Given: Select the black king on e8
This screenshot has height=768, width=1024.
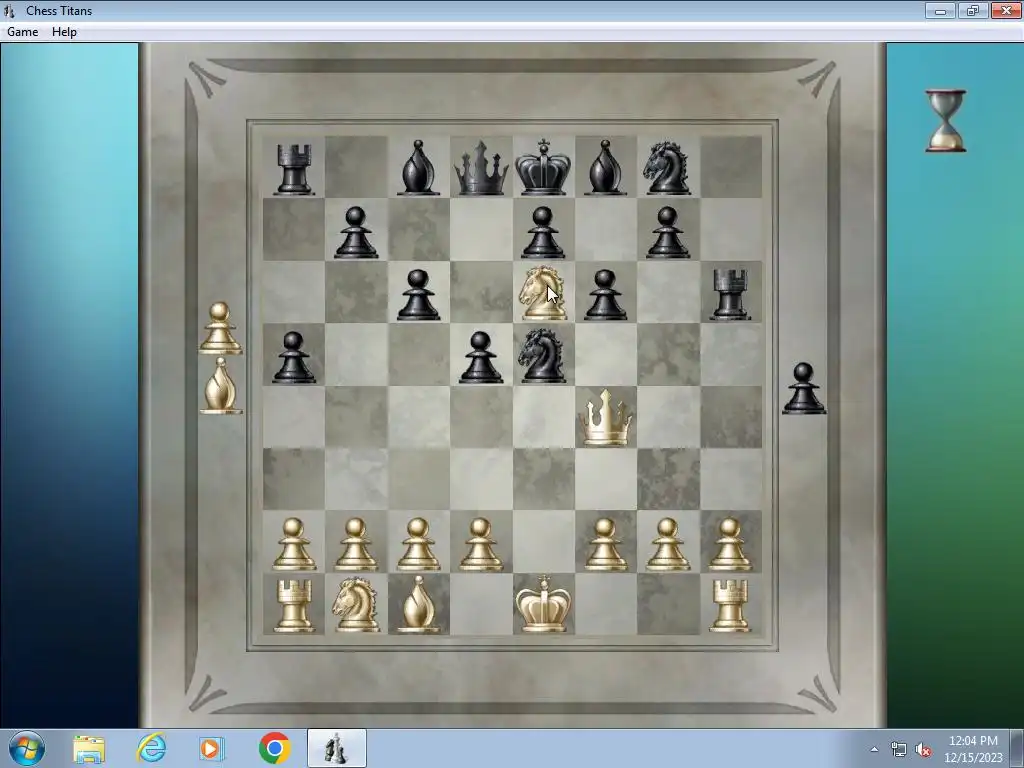Looking at the screenshot, I should (543, 167).
